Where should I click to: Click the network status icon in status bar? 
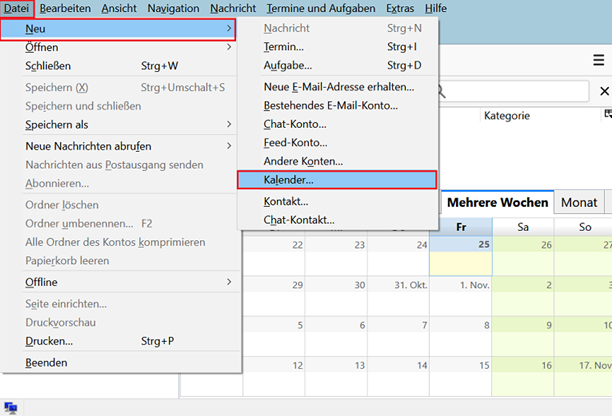10,407
